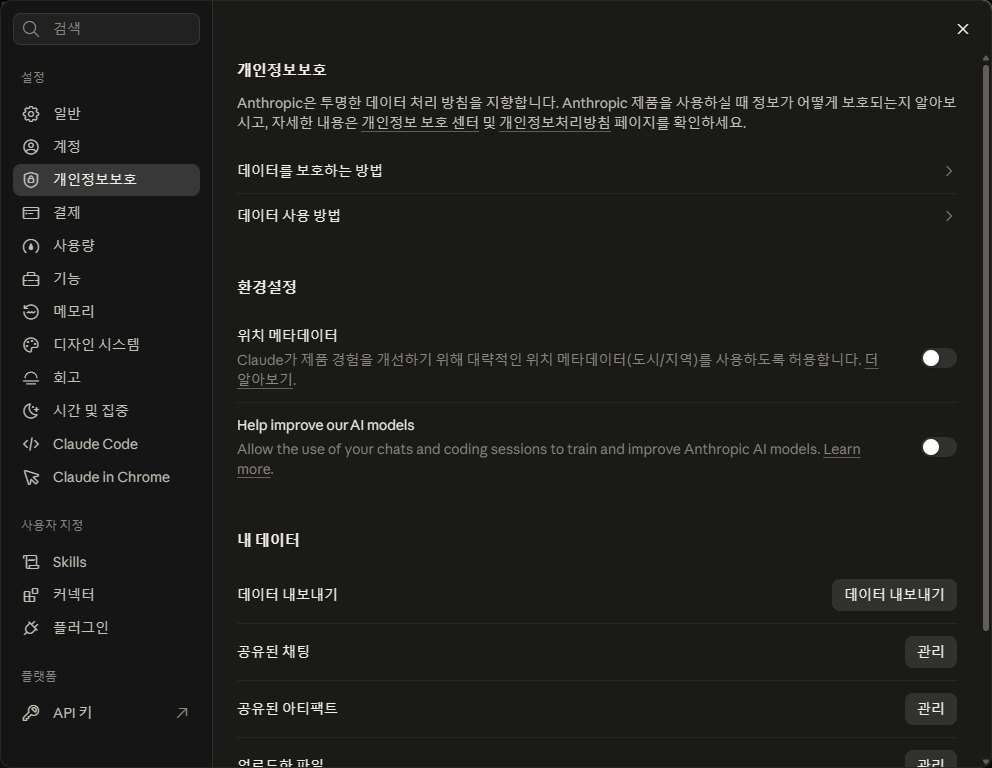Screen dimensions: 992x768
Task: Click the icon beside 회고
Action: 31,378
